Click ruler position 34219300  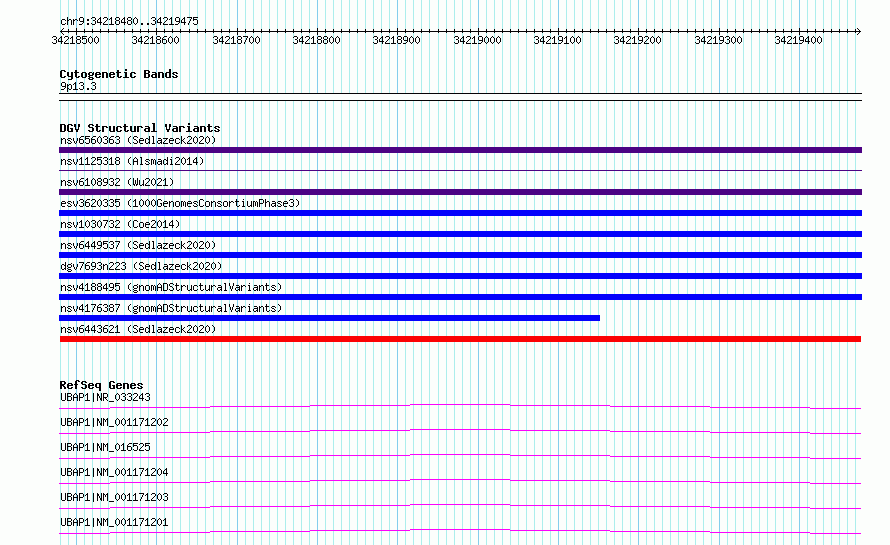[719, 40]
